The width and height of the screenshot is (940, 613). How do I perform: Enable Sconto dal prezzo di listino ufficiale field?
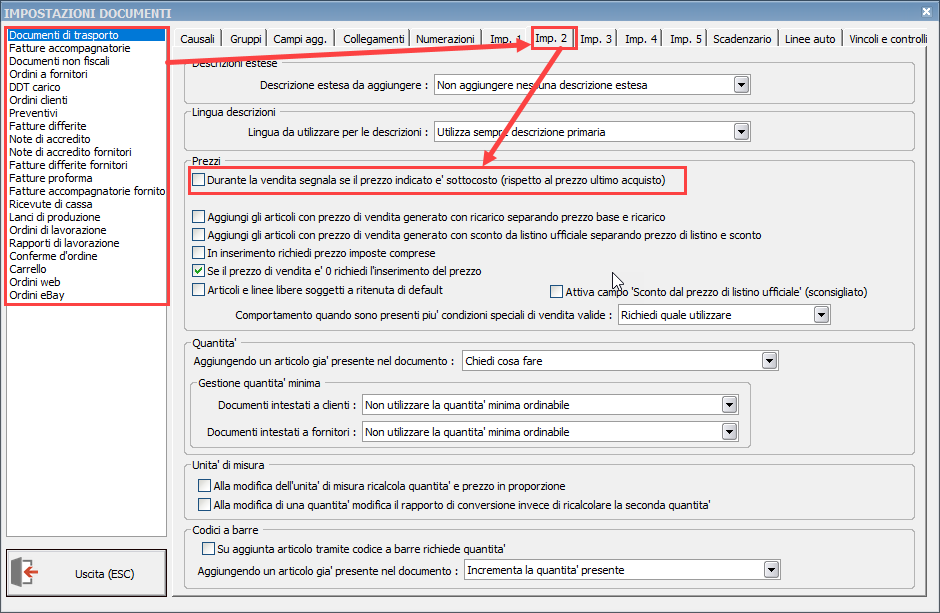(556, 292)
